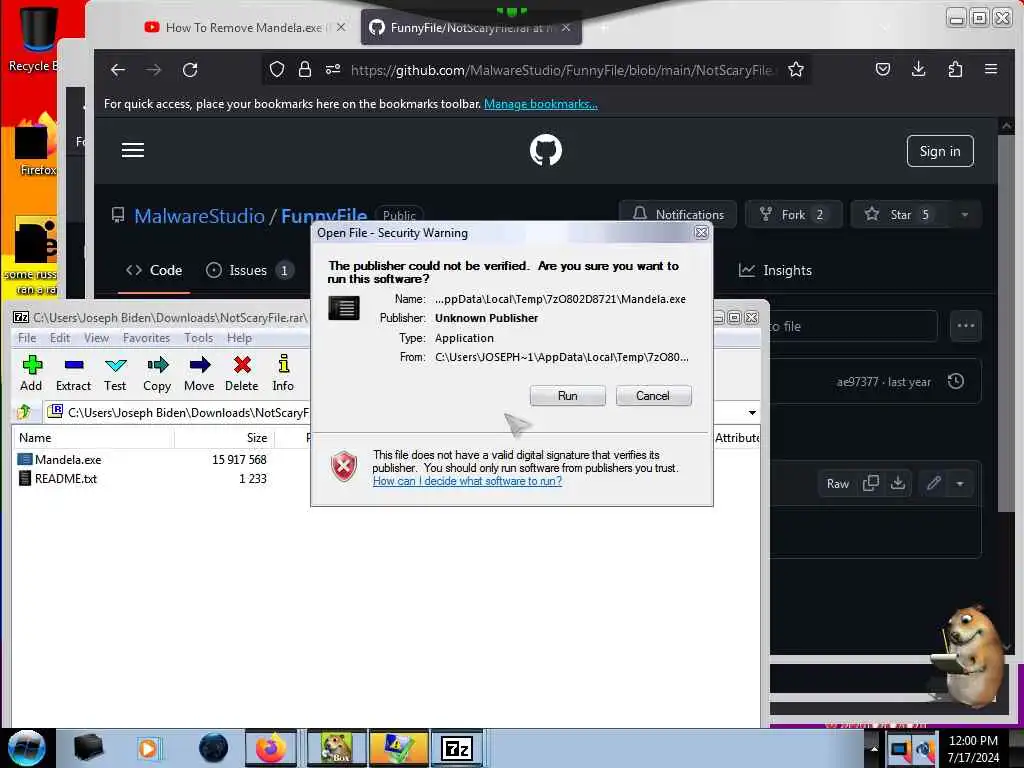Open the MalwareStudio owner link
This screenshot has height=768, width=1024.
pyautogui.click(x=199, y=216)
